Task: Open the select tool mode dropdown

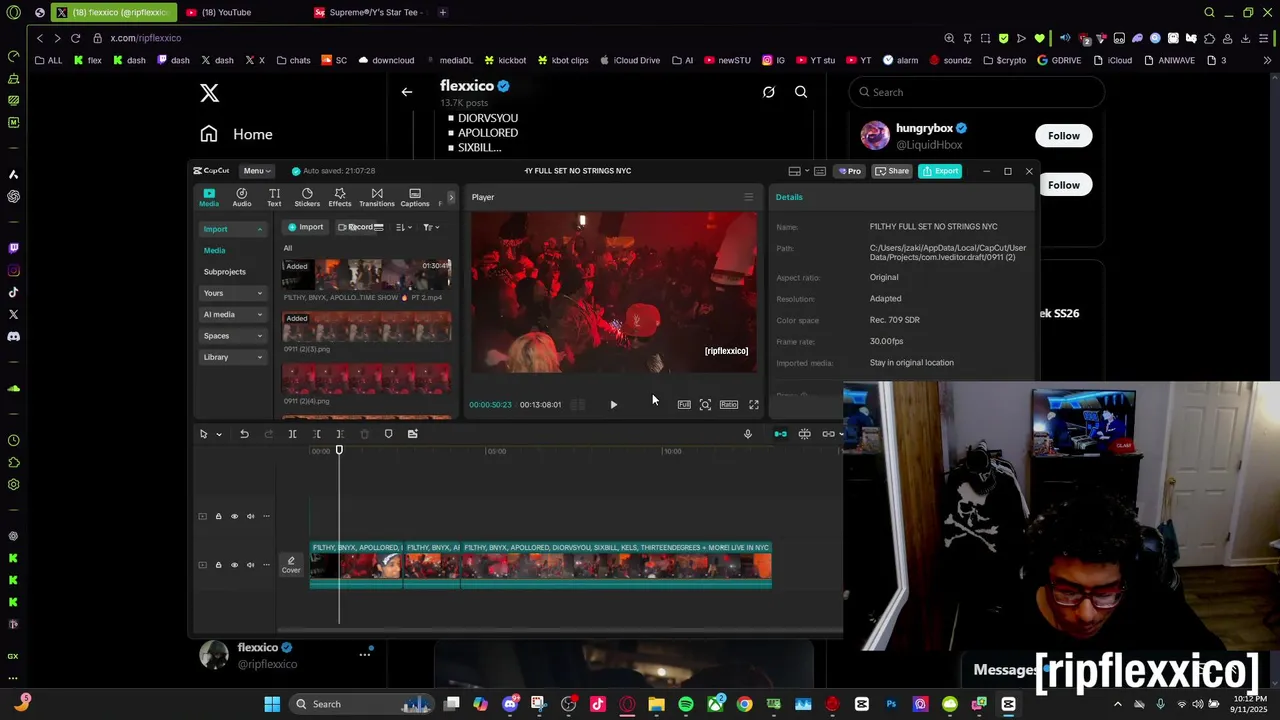Action: click(x=219, y=434)
